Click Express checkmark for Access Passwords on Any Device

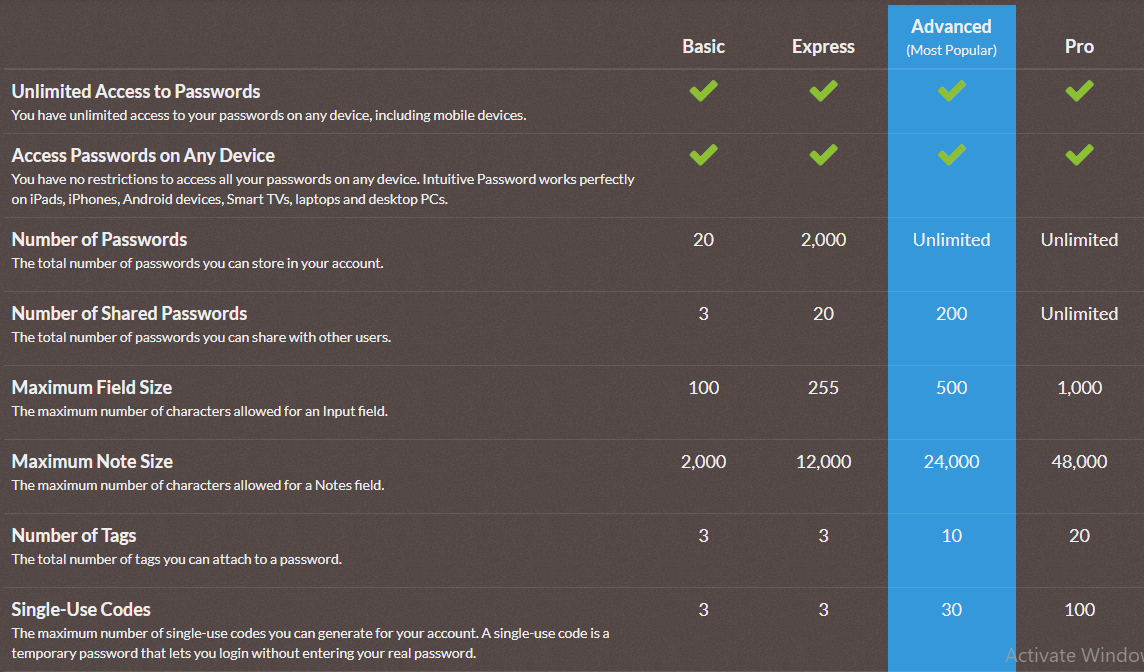point(823,155)
